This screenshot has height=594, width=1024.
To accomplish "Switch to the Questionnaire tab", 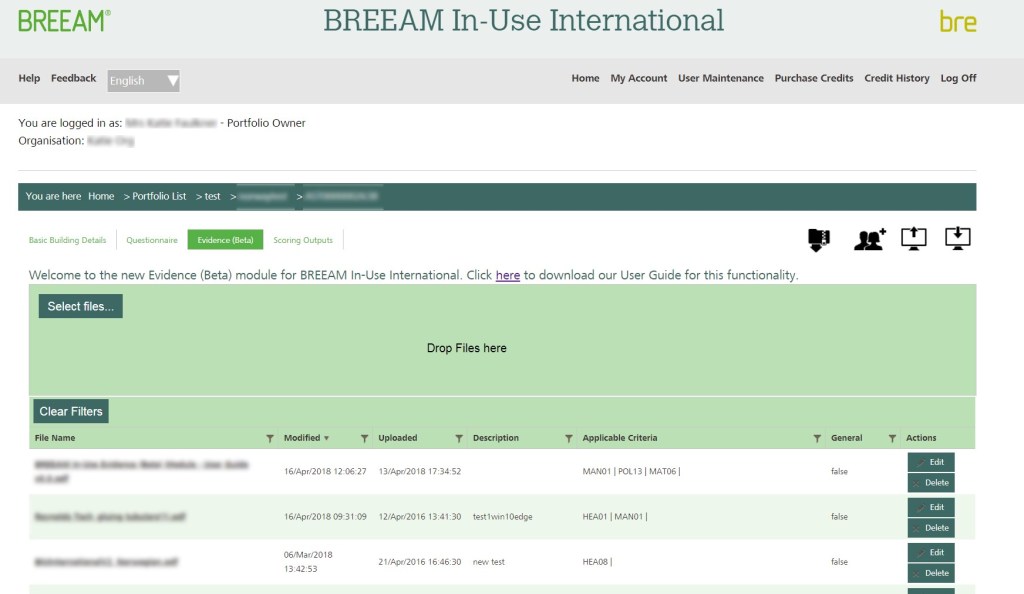I will tap(152, 240).
